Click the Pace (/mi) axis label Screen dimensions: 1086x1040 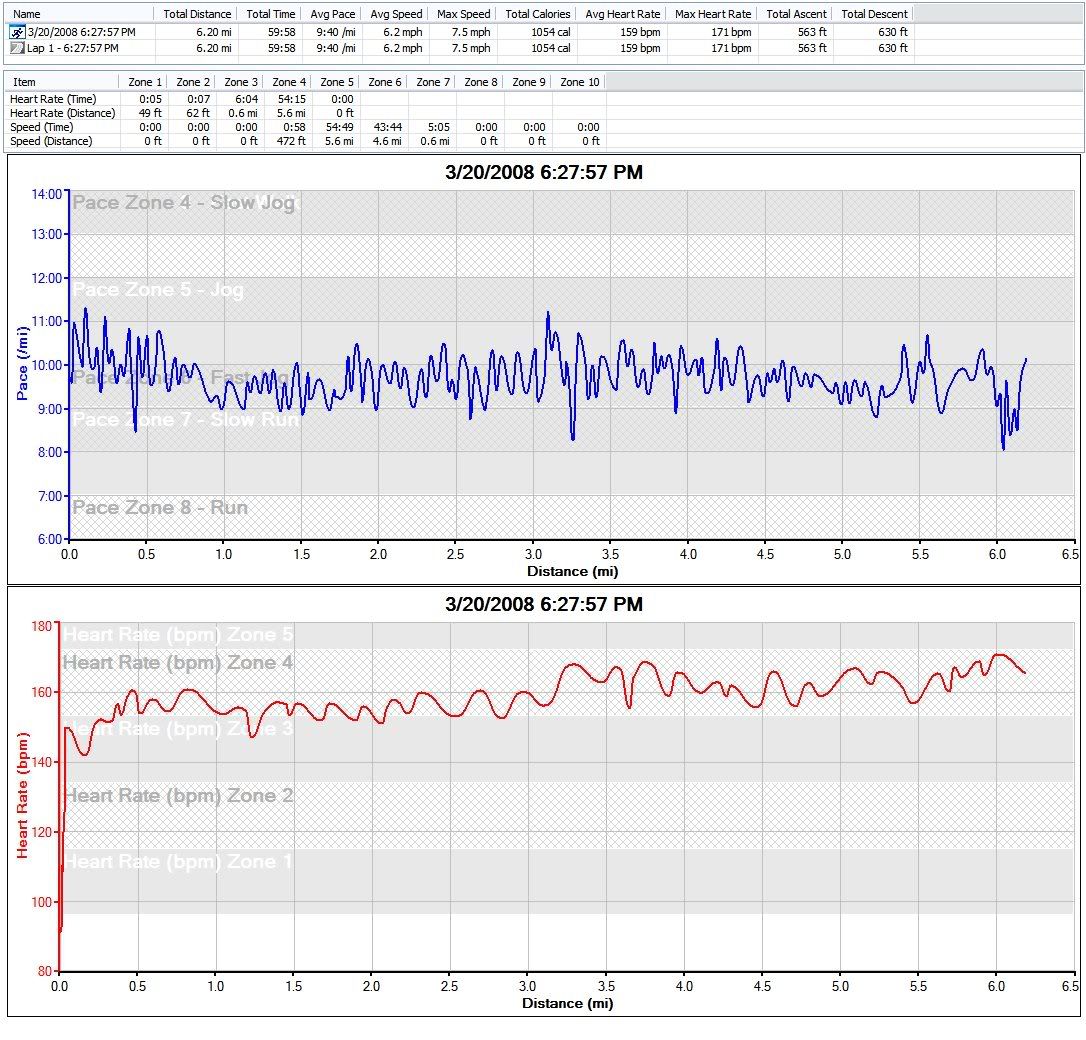(x=23, y=363)
